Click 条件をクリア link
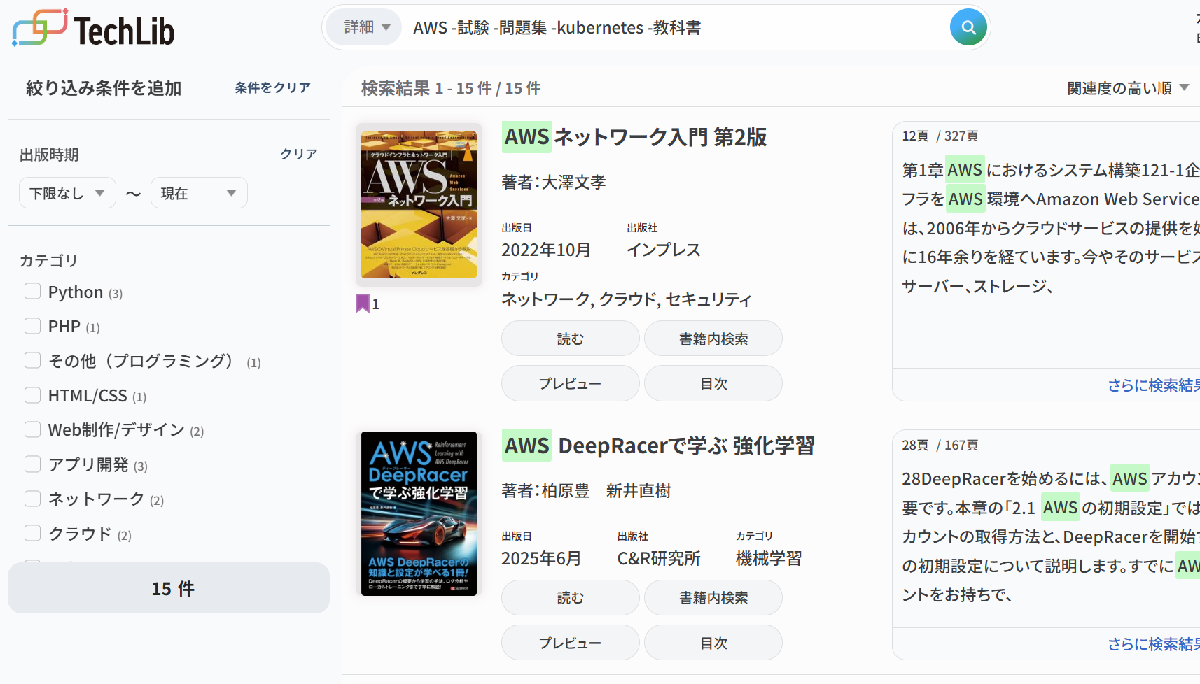This screenshot has height=684, width=1200. (x=272, y=88)
